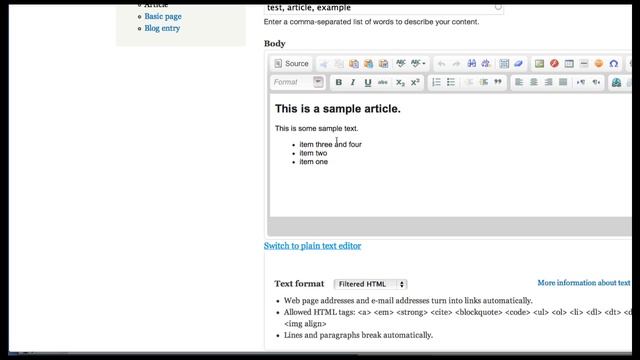Open the Format dropdown
Viewport: 640px width, 360px height.
point(297,82)
